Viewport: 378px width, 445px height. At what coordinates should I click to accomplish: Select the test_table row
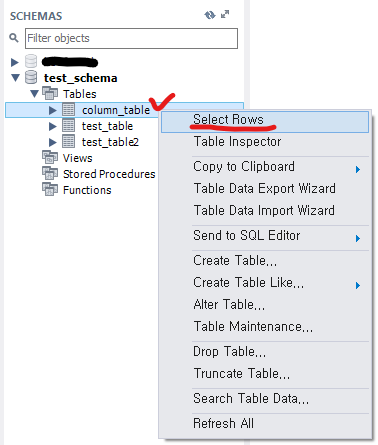[107, 126]
